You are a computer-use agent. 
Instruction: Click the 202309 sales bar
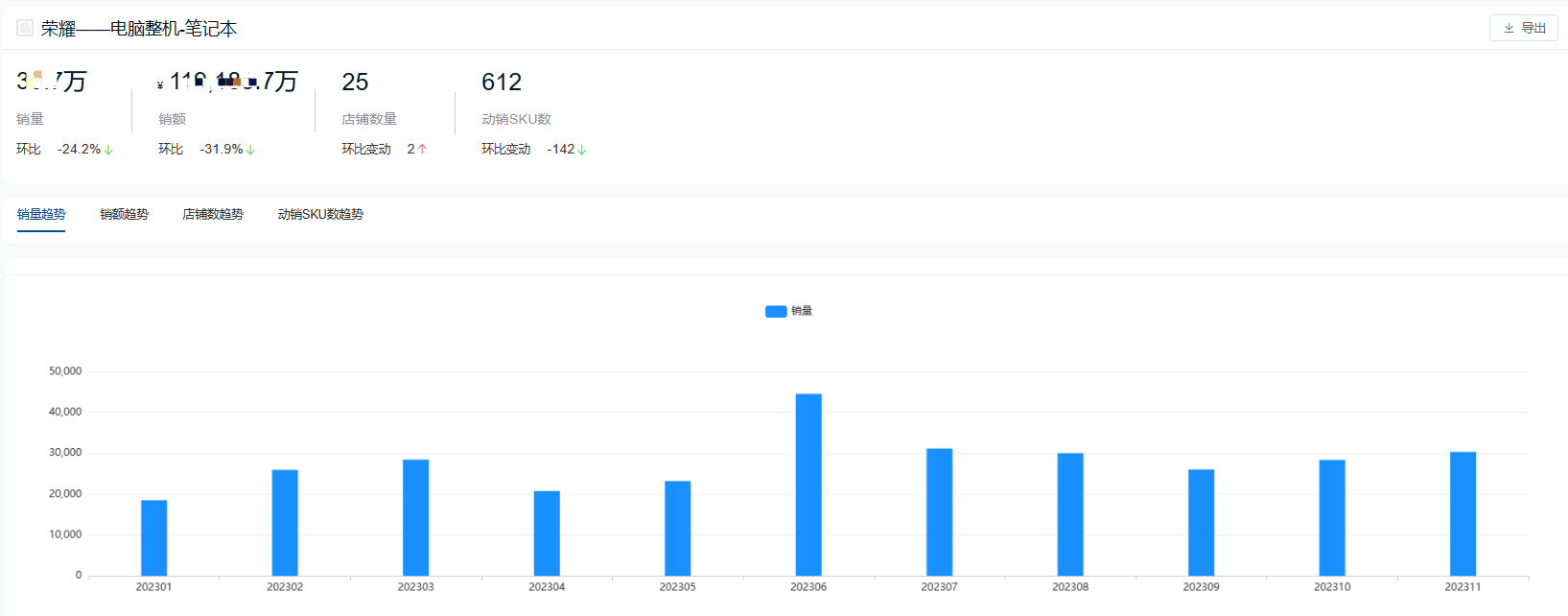click(x=1201, y=522)
